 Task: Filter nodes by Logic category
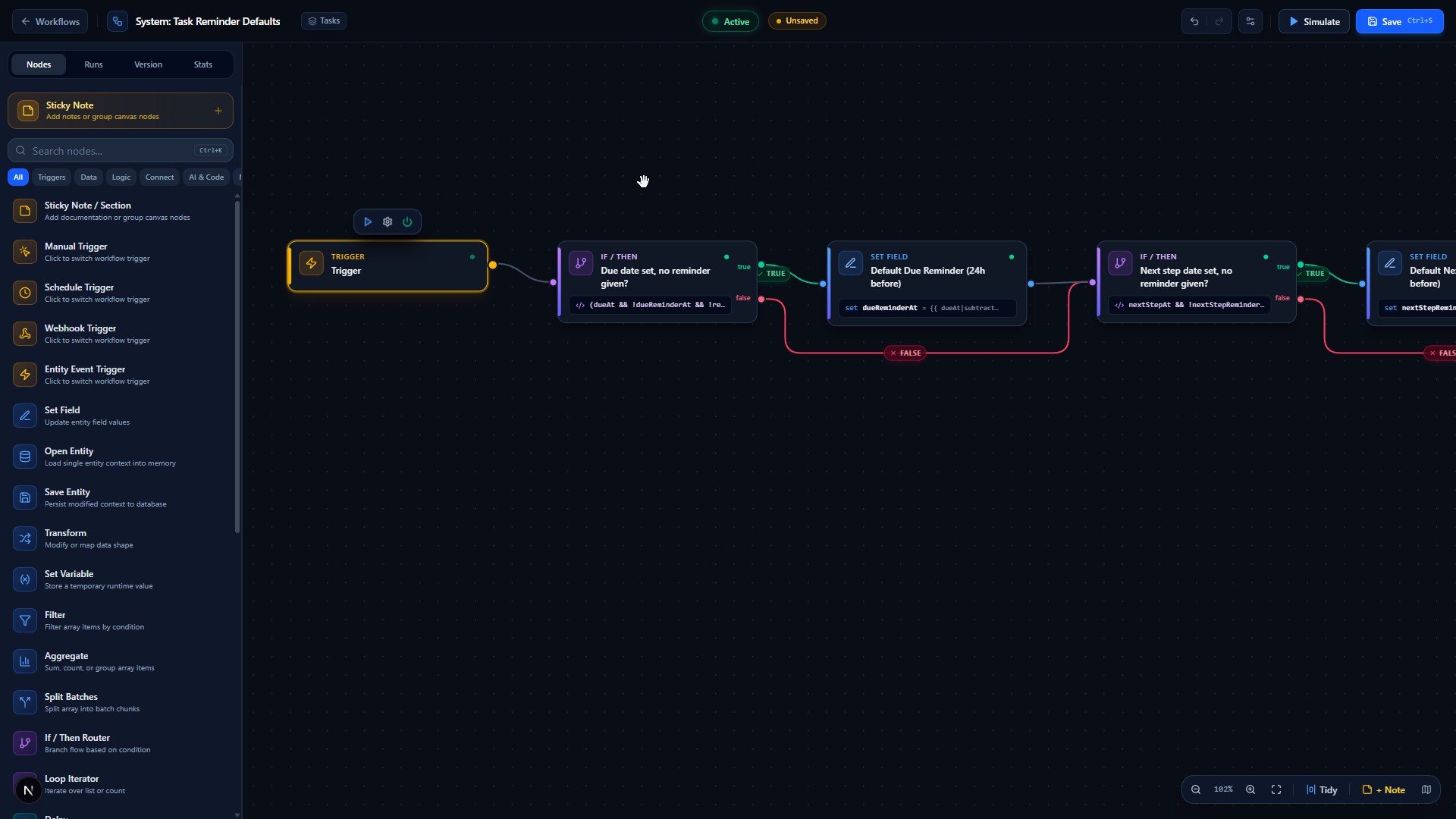coord(121,177)
